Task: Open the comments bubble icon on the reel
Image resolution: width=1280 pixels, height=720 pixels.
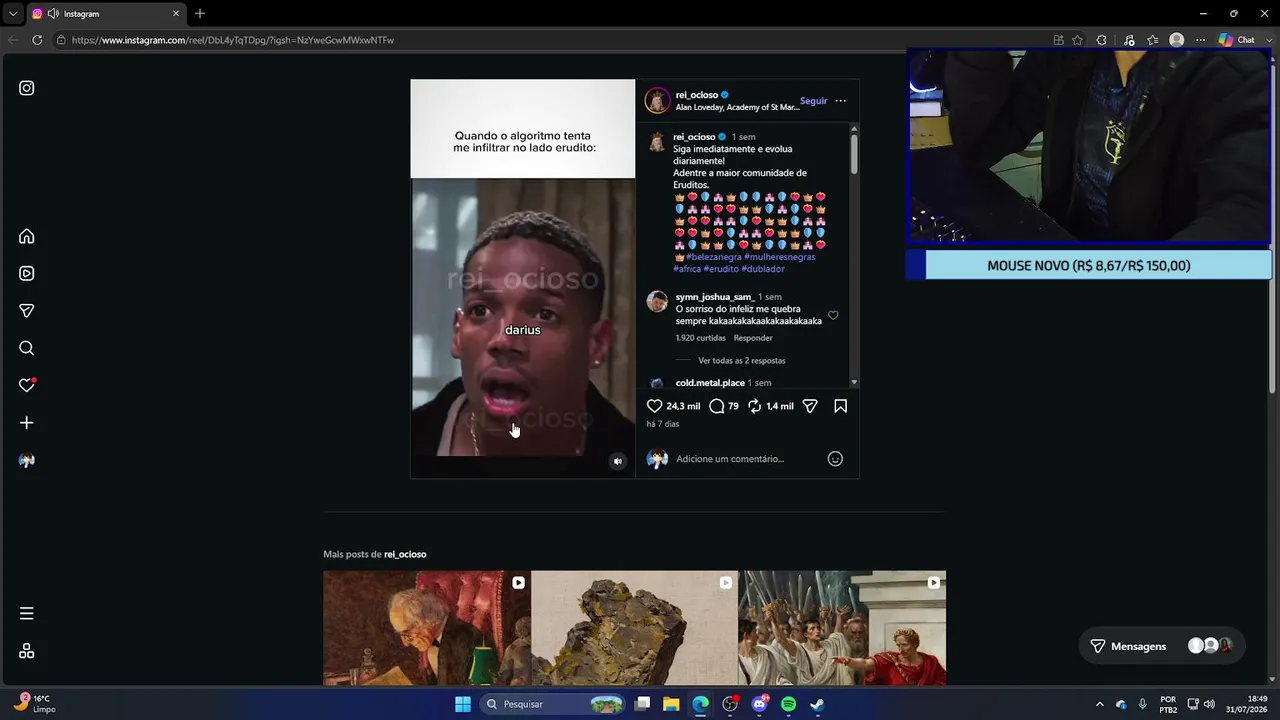Action: click(717, 406)
